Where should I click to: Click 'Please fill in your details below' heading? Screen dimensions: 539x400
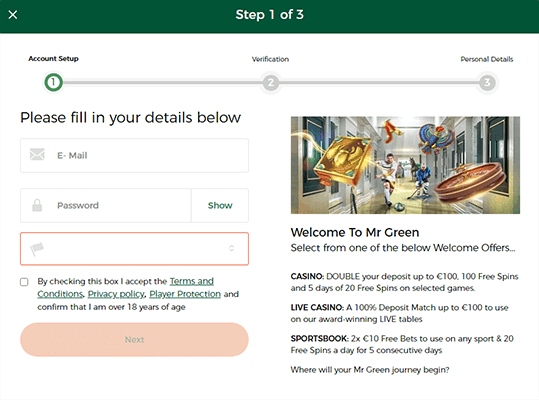(x=131, y=118)
